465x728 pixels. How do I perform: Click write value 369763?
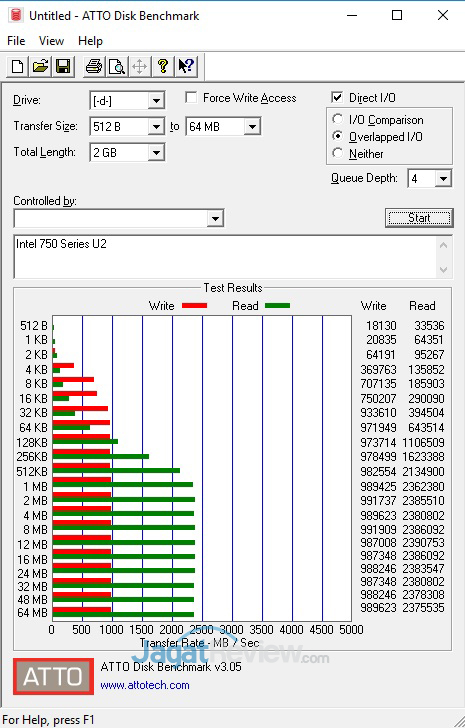379,370
